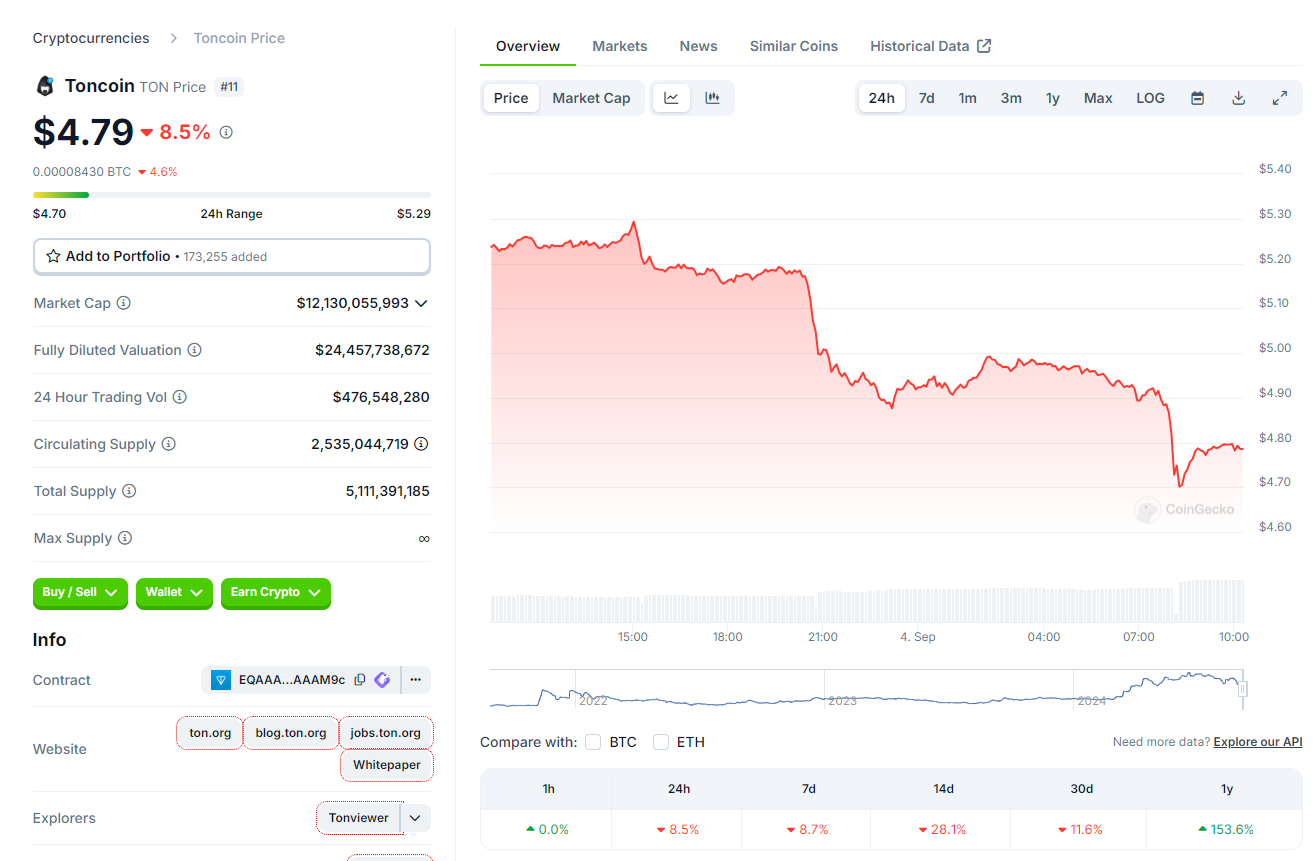Click the $24,457,738,672 valuation value

tap(372, 350)
